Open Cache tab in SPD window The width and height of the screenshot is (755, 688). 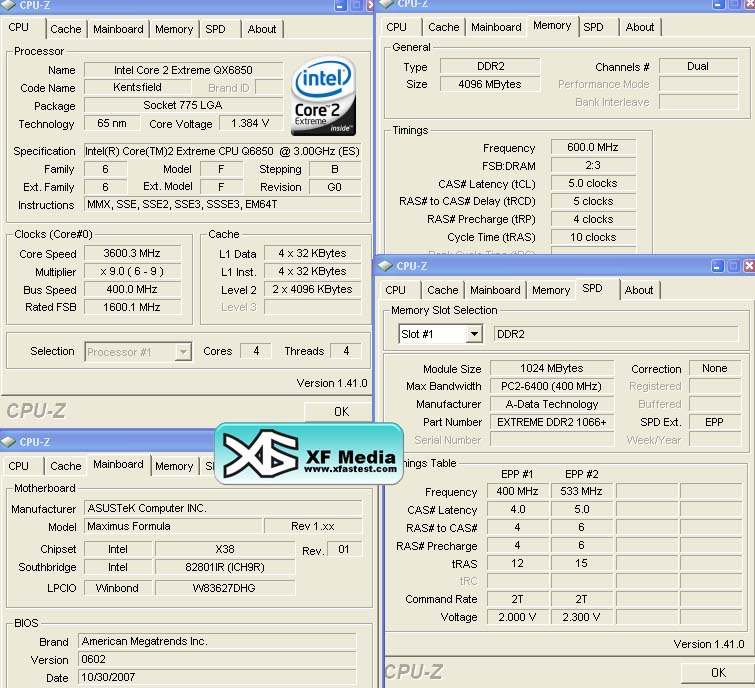[x=443, y=290]
